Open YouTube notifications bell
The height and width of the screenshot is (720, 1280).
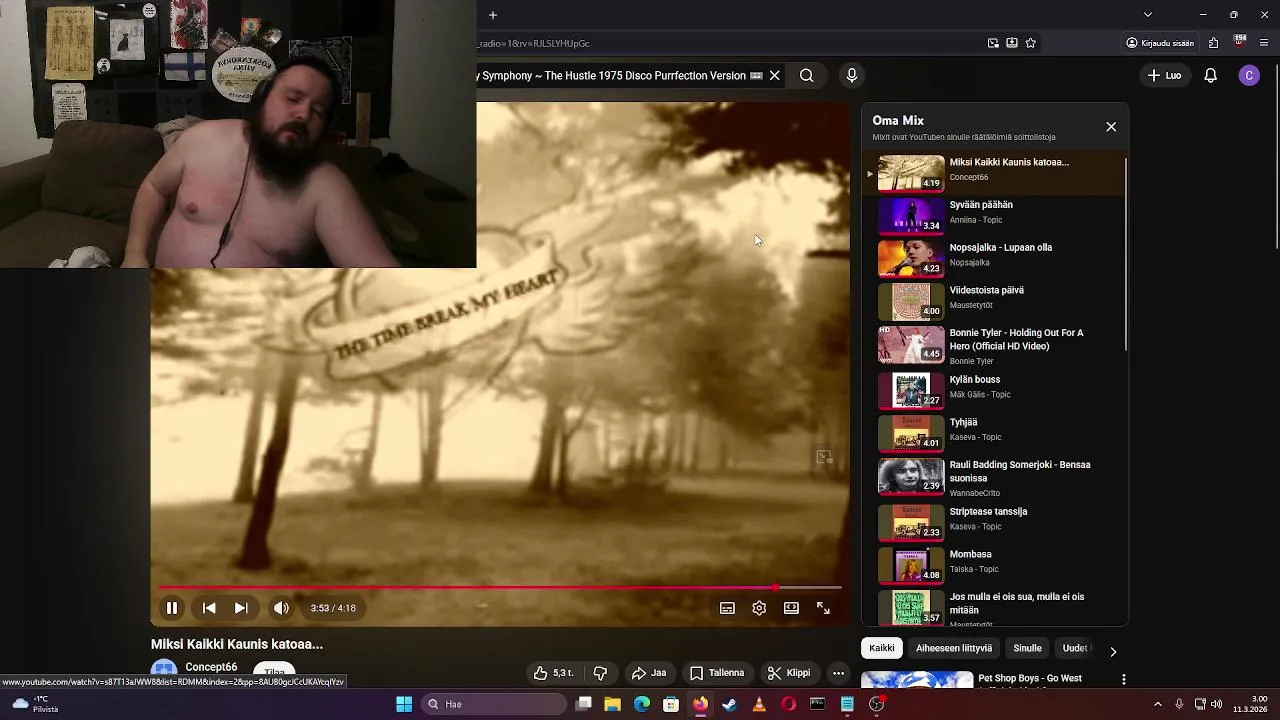pos(1210,75)
